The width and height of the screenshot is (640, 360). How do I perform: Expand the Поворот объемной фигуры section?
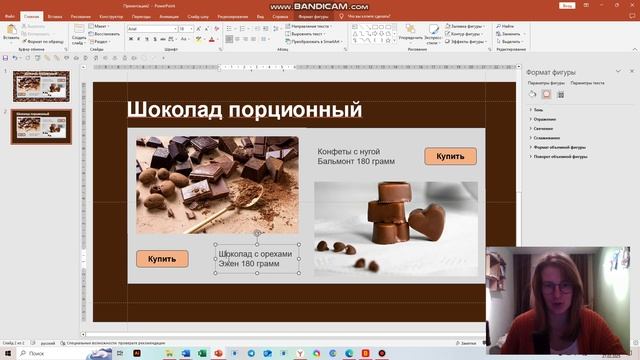558,157
